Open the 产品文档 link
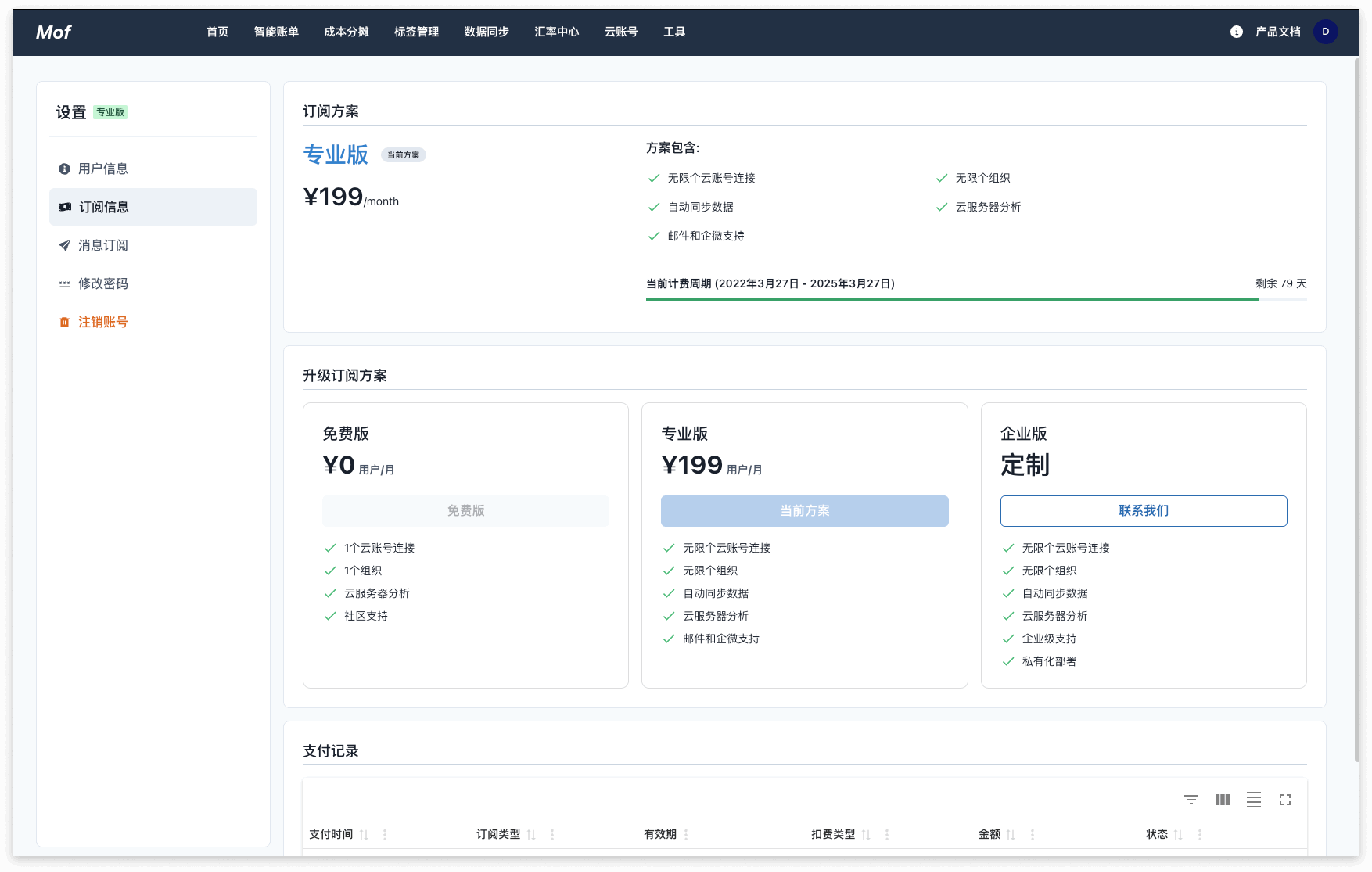1372x872 pixels. pyautogui.click(x=1277, y=32)
